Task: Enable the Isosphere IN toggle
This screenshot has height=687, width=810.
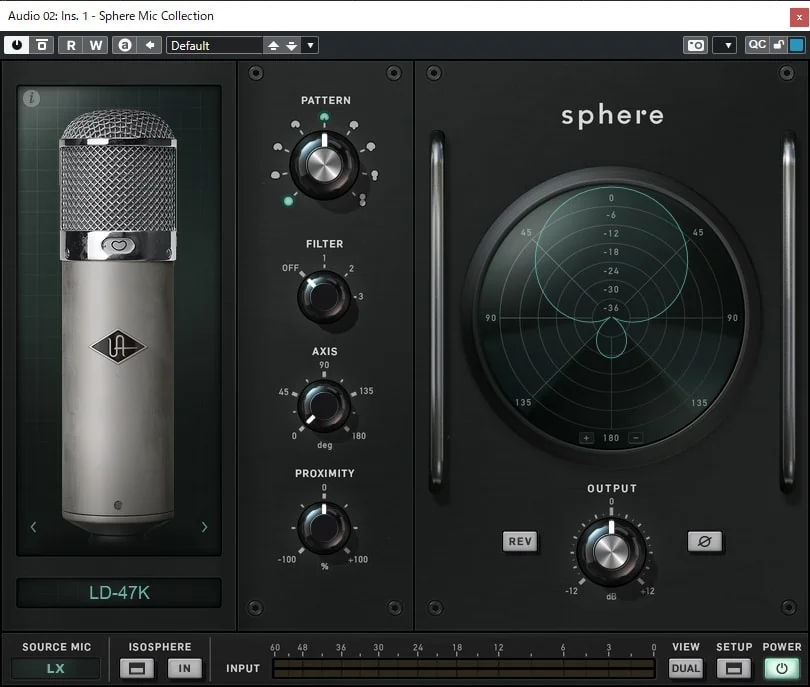Action: click(185, 668)
